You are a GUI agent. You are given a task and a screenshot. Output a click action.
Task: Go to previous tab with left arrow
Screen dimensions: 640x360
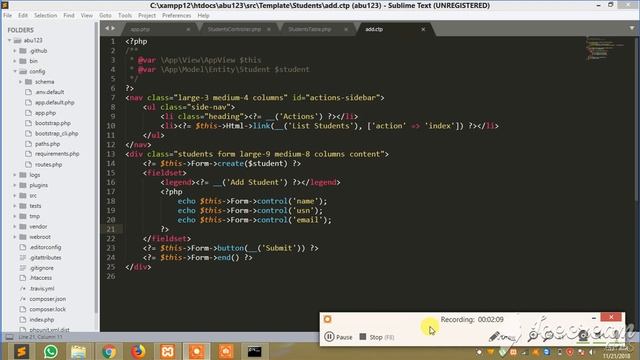coord(107,29)
